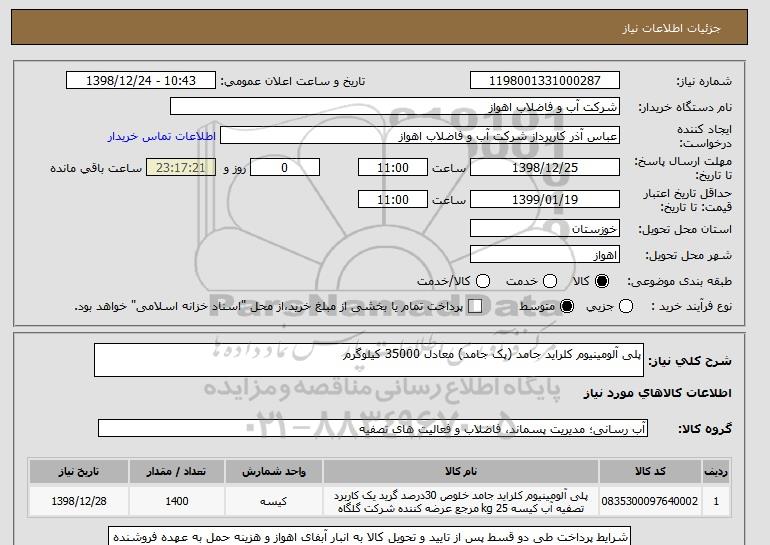
Task: Click the remaining days field showing 0
Action: coord(285,167)
